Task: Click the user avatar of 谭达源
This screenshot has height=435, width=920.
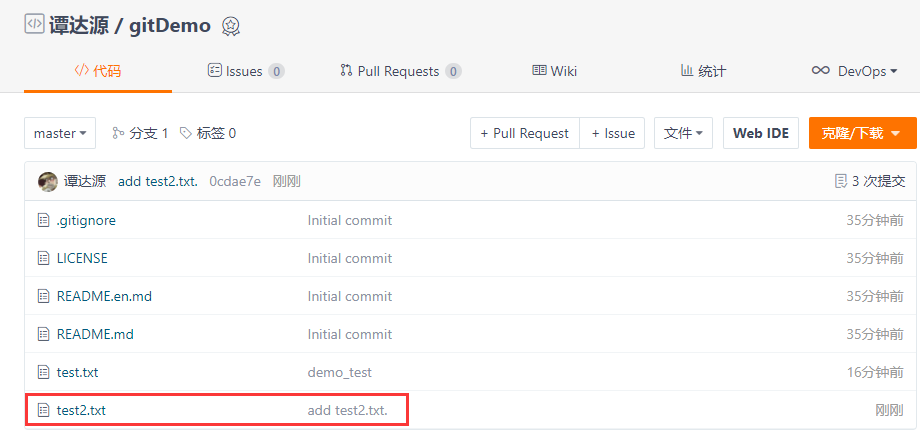Action: [x=48, y=181]
